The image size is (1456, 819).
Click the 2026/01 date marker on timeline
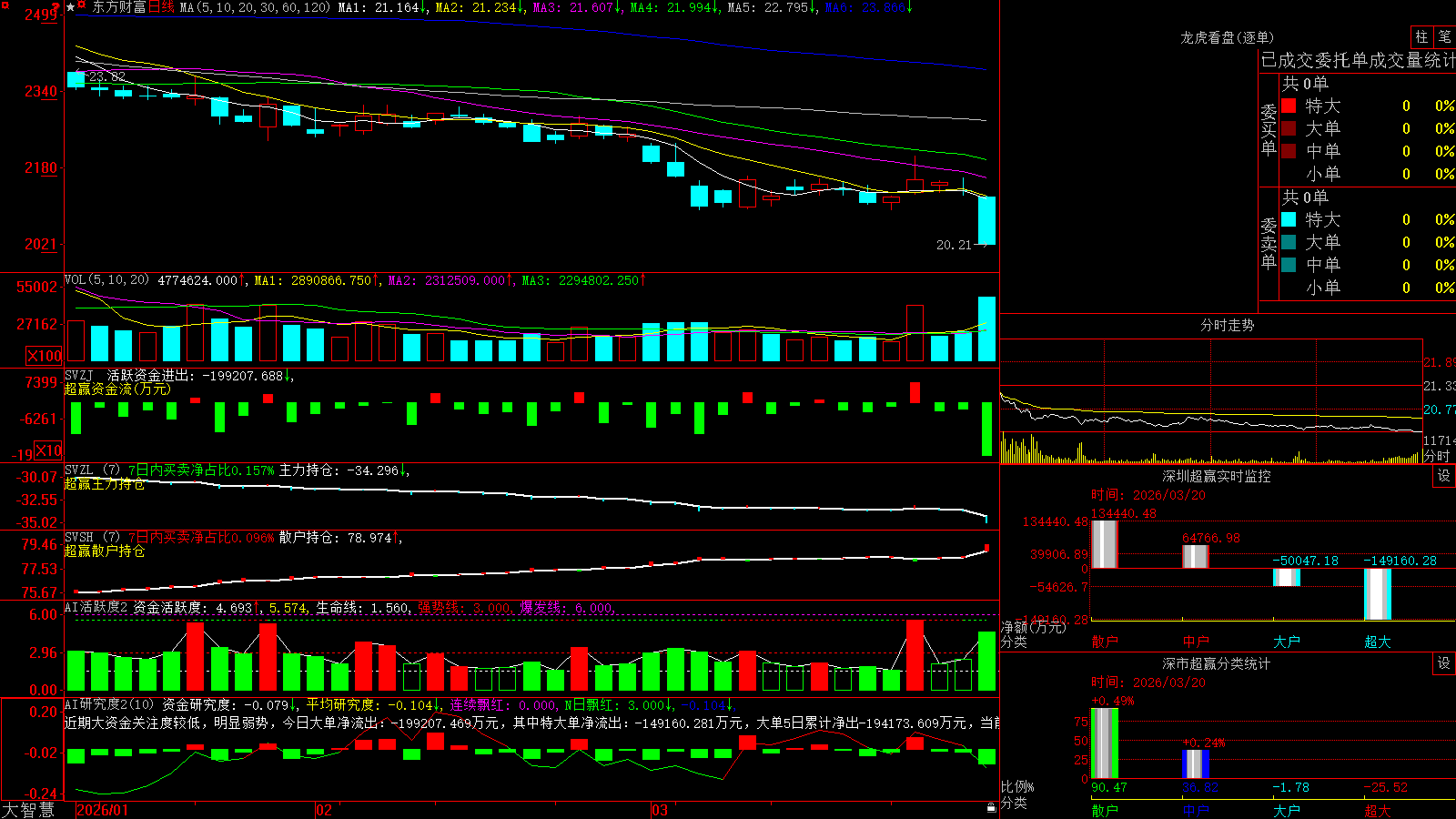pyautogui.click(x=103, y=810)
